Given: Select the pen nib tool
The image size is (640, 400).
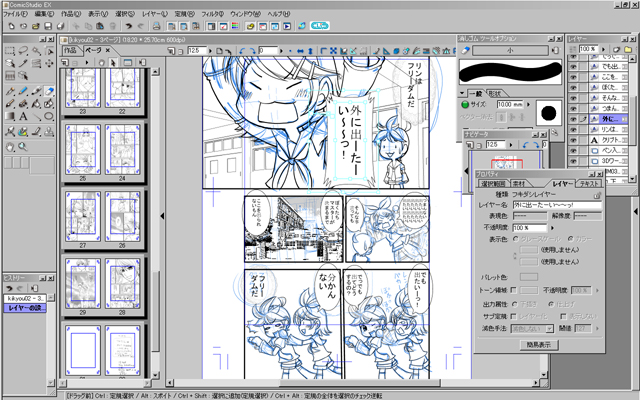Looking at the screenshot, I should [x=10, y=91].
